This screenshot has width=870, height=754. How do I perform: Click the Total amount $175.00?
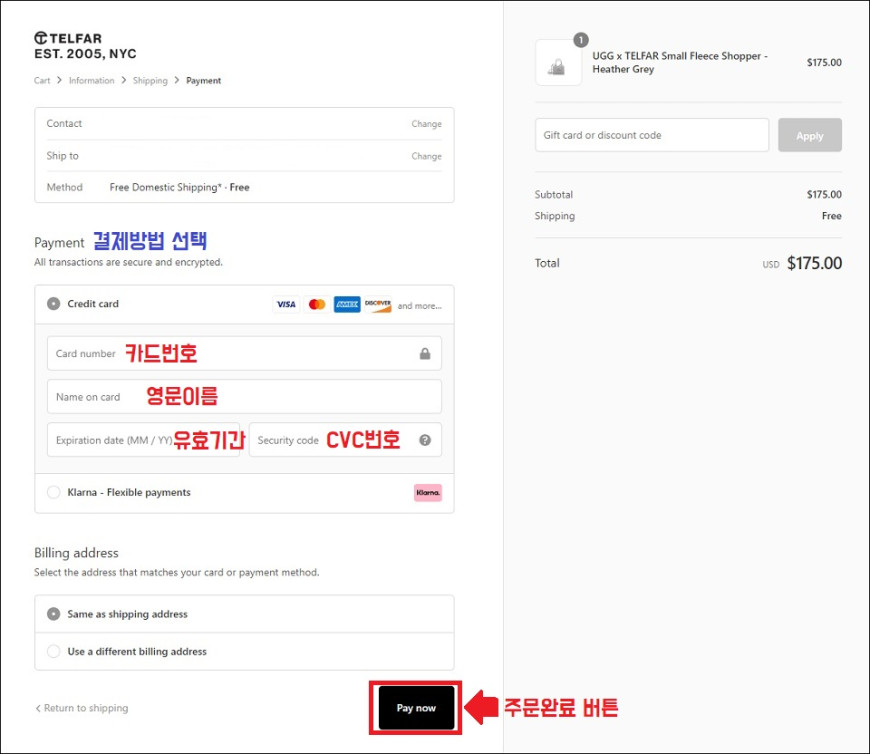pyautogui.click(x=814, y=263)
